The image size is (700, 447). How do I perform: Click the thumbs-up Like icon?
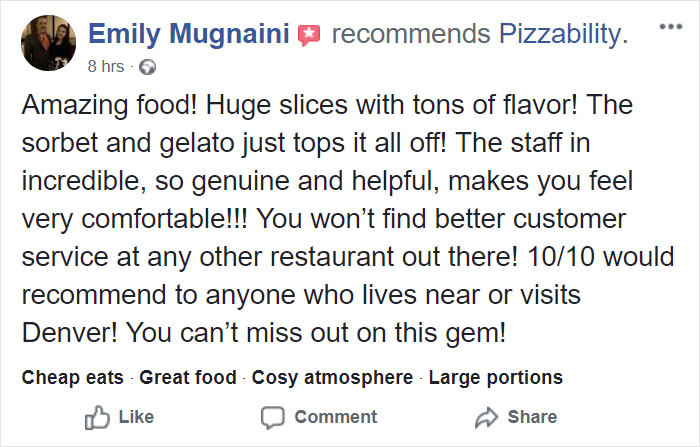97,417
